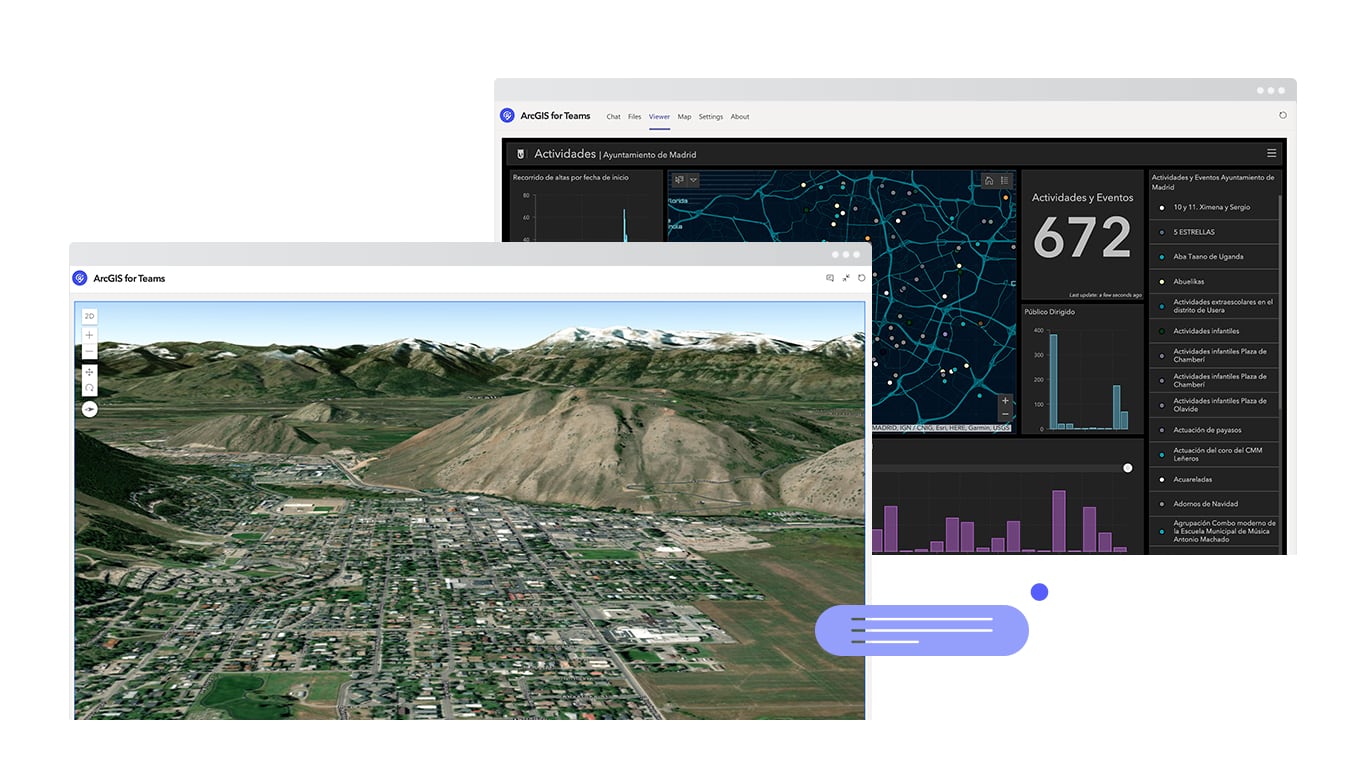Zoom in on the 3D terrain scene
This screenshot has height=768, width=1366.
(x=90, y=335)
